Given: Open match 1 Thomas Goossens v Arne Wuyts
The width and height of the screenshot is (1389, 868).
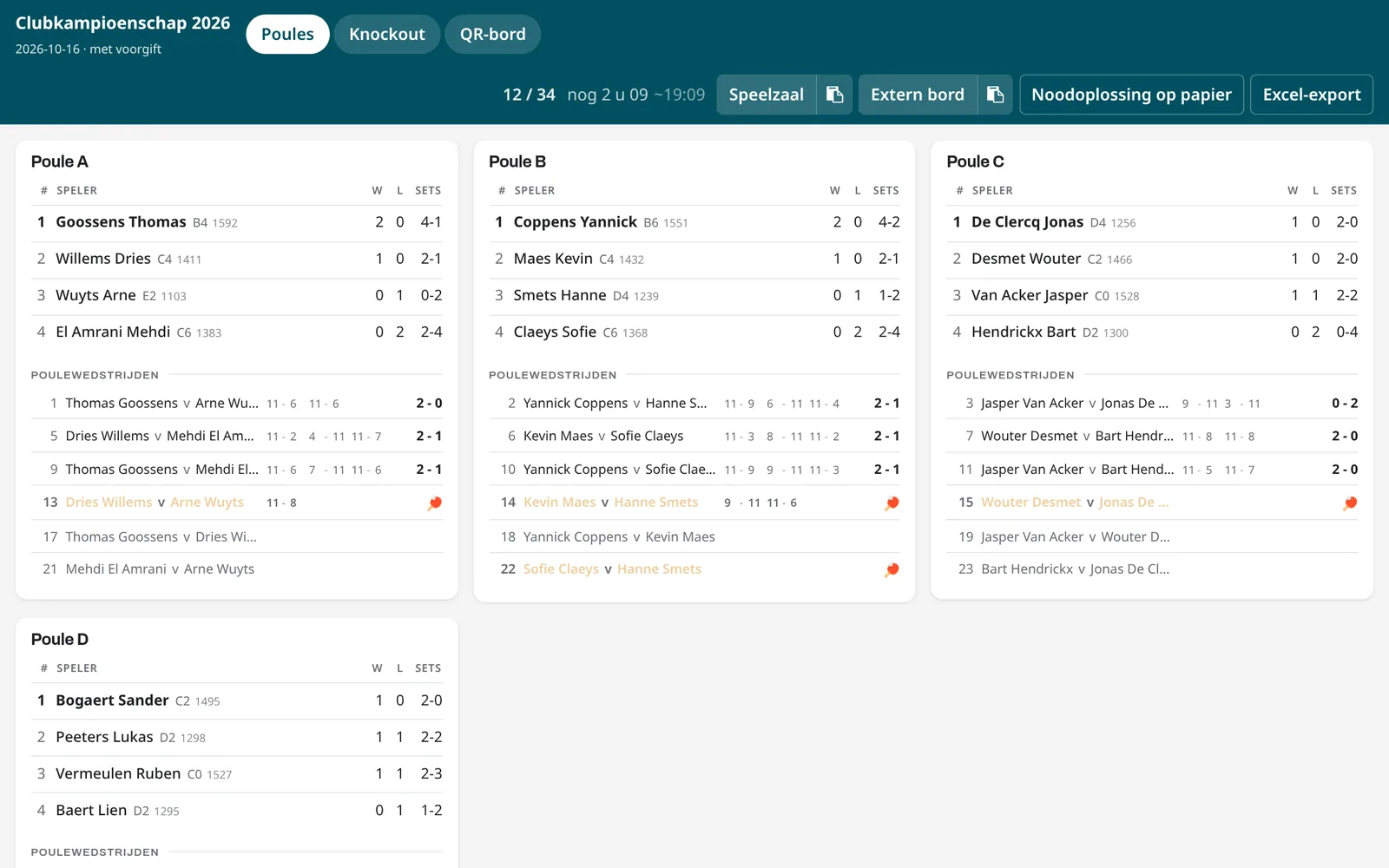Looking at the screenshot, I should click(x=237, y=404).
